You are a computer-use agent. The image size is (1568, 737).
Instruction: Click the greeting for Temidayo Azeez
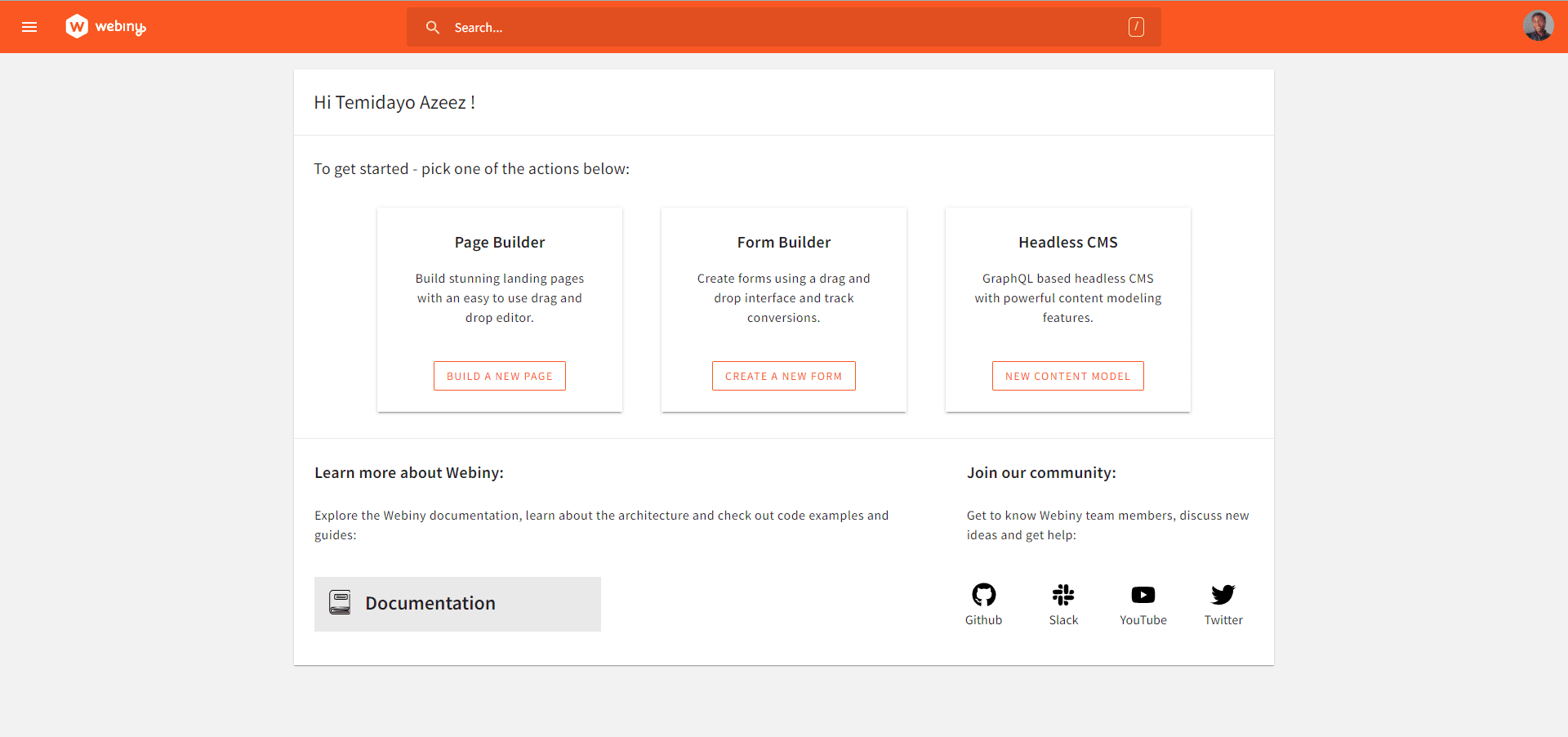[395, 102]
